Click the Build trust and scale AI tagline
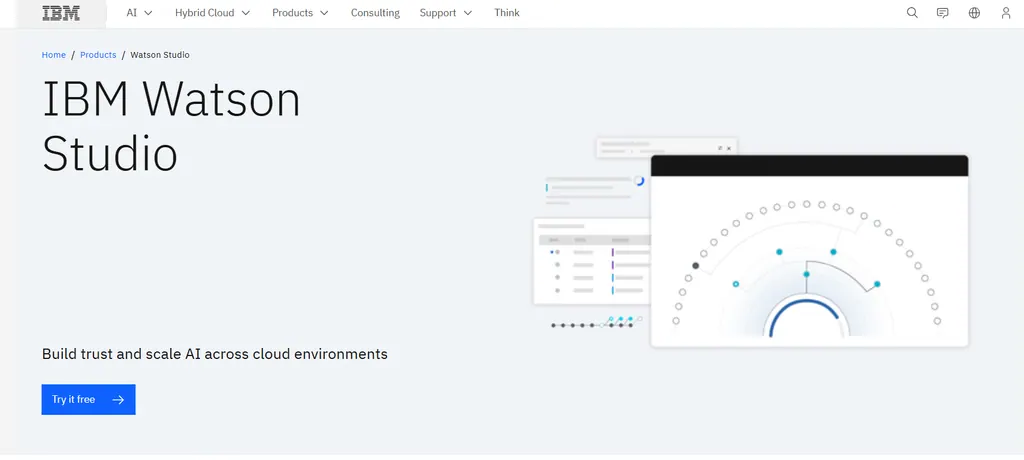Viewport: 1024px width, 460px height. click(x=215, y=354)
